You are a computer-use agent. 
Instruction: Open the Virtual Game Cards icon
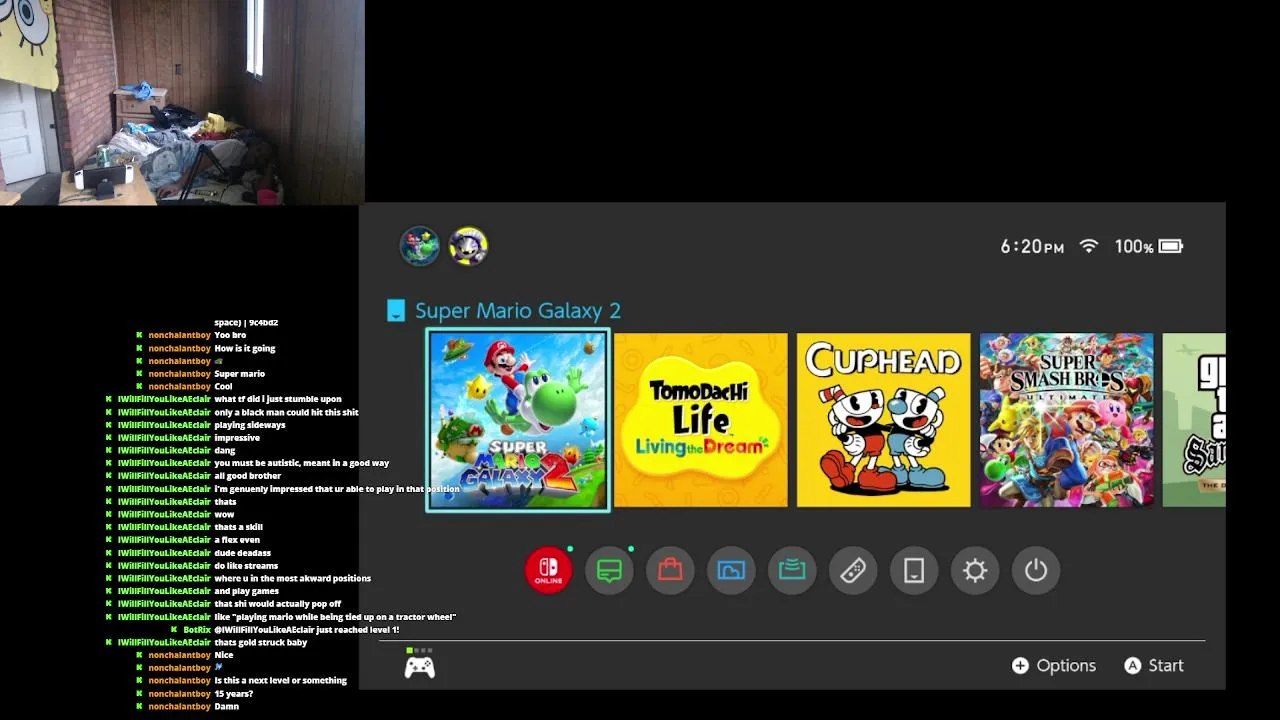pyautogui.click(x=914, y=570)
